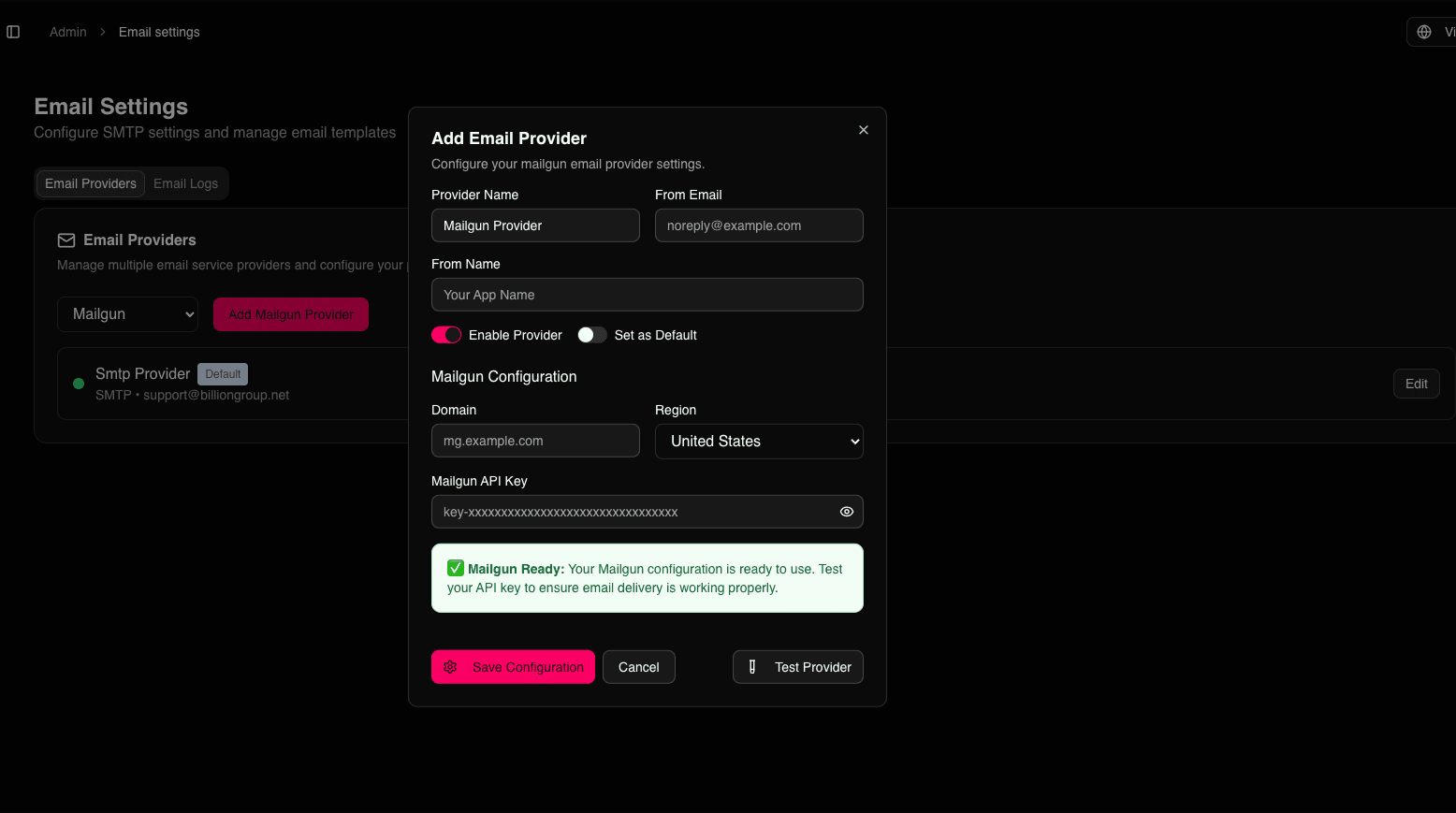Turn on the Set as Default switch
Viewport: 1456px width, 813px height.
click(592, 335)
